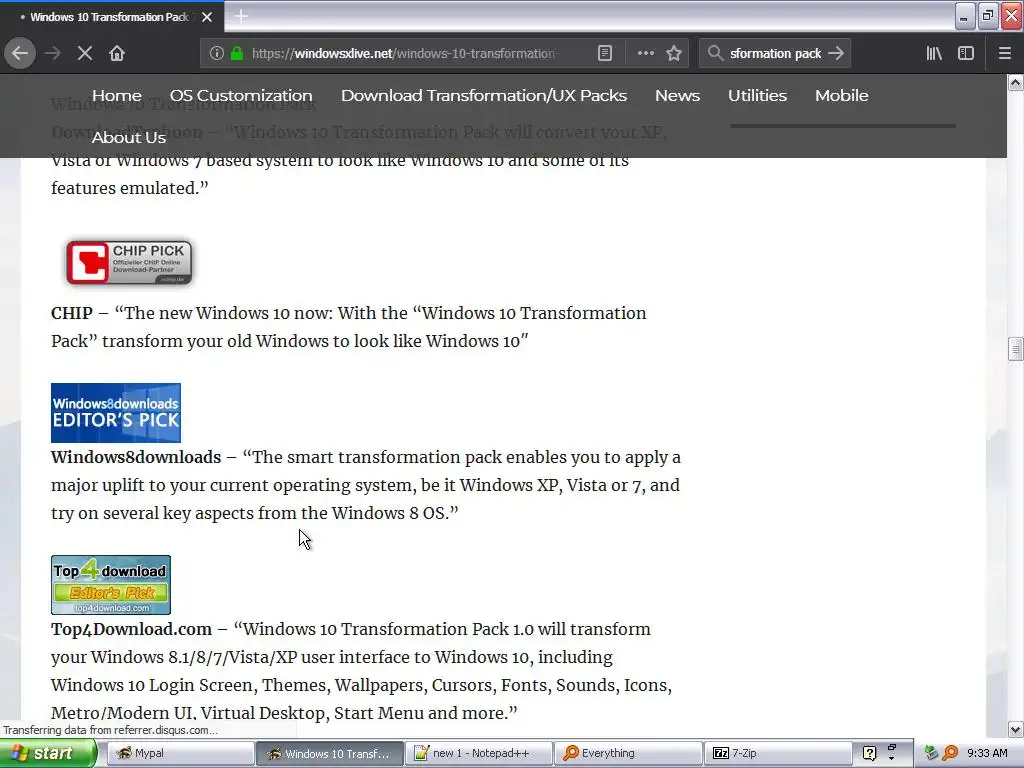Open the browser hamburger menu

coord(1004,53)
